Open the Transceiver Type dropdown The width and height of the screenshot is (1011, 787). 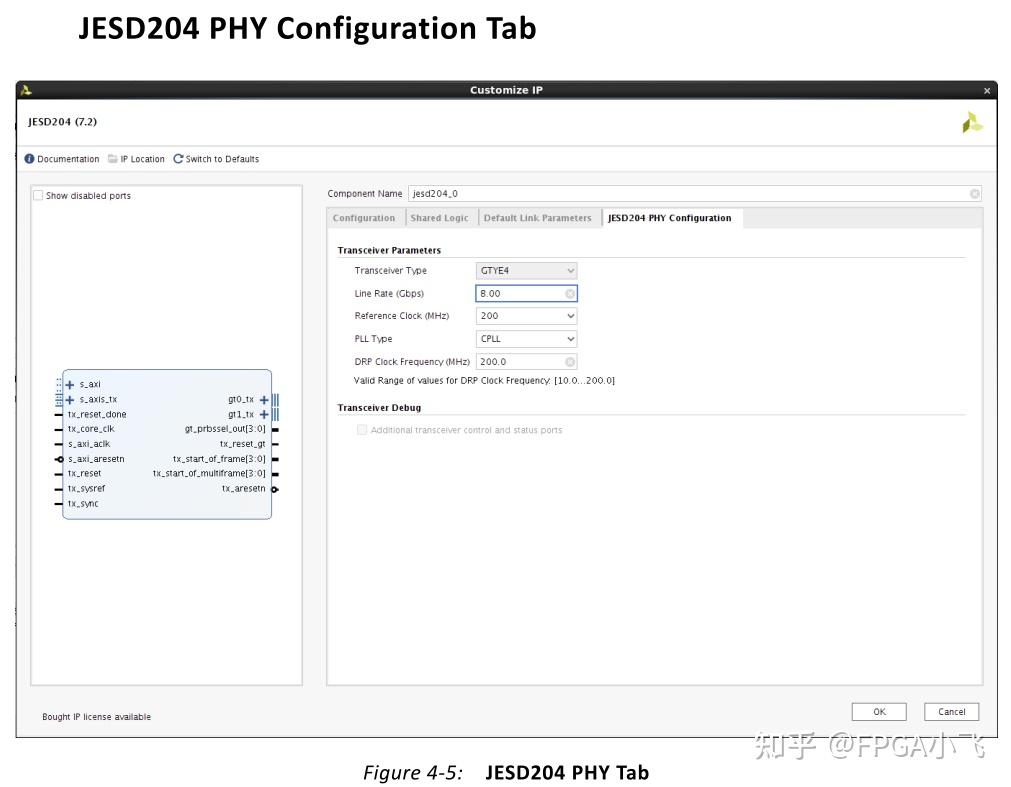click(x=570, y=270)
